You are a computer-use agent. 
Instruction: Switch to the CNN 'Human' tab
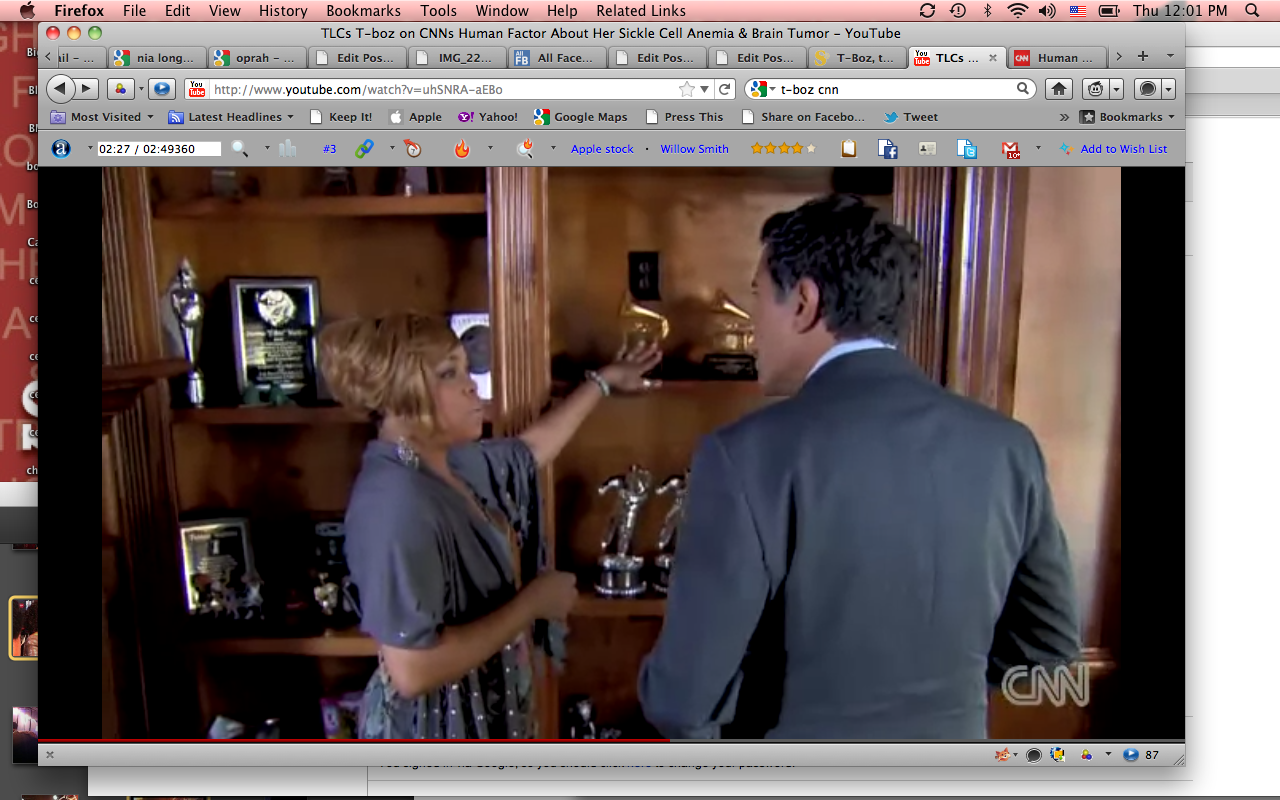pyautogui.click(x=1056, y=58)
